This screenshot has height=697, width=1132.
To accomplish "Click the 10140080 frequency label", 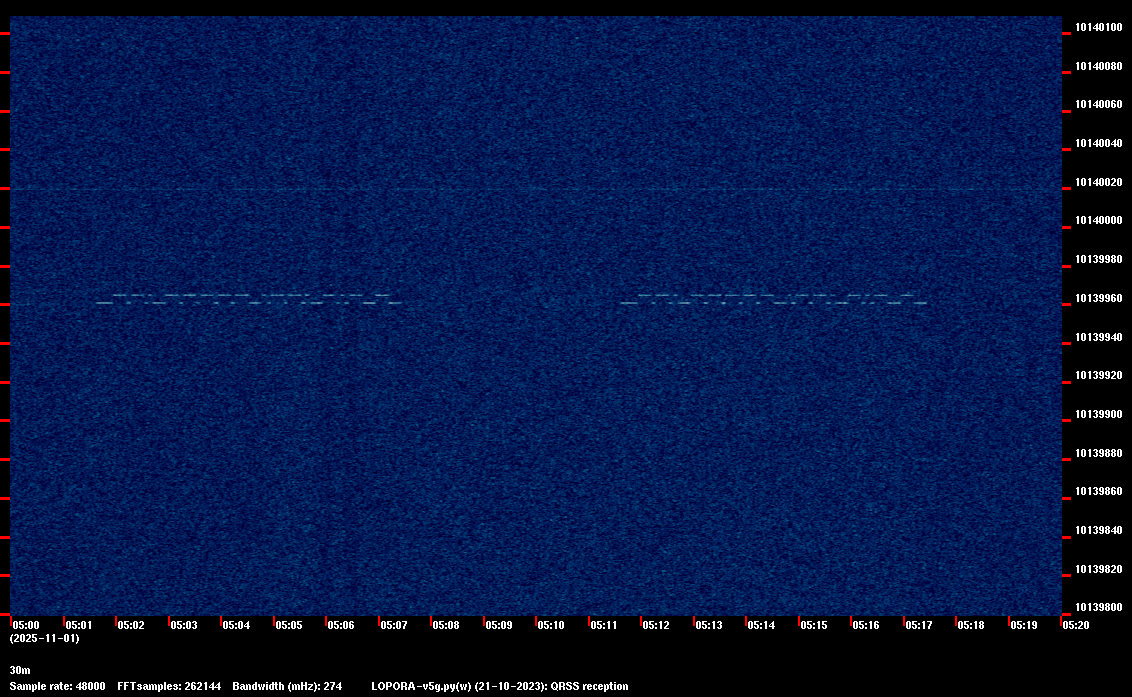I will pos(1099,66).
